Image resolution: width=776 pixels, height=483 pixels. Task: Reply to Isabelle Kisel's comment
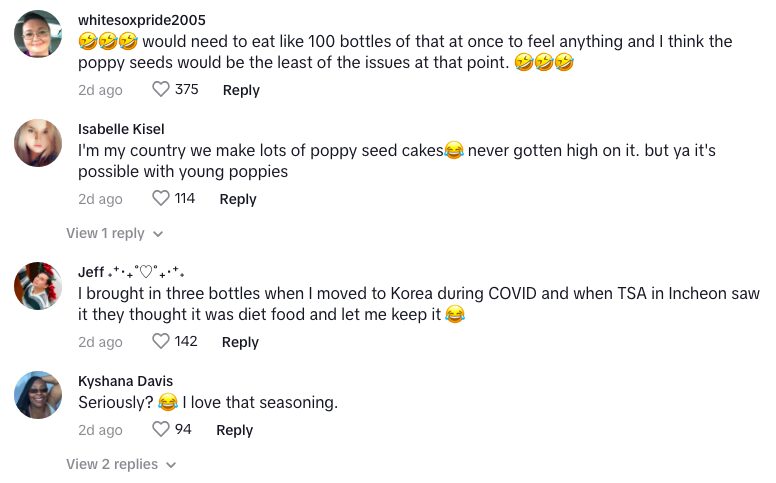click(238, 199)
